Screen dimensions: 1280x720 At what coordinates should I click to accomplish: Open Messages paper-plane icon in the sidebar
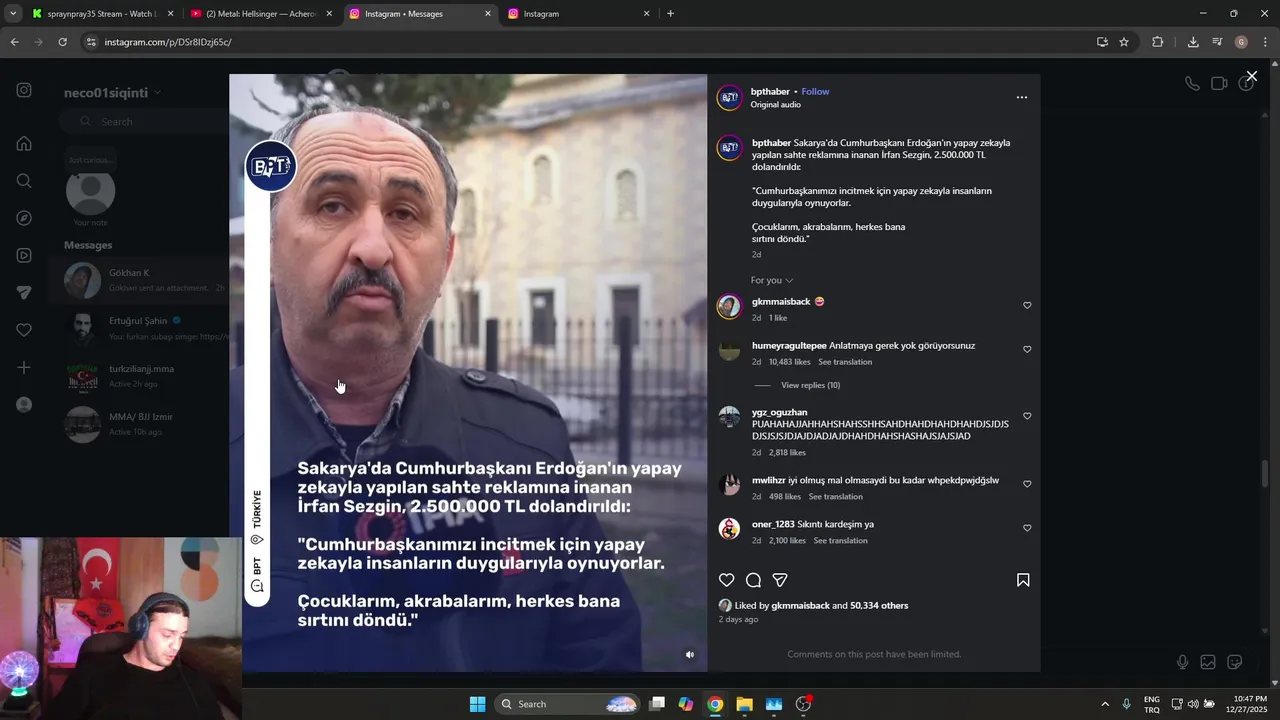24,293
